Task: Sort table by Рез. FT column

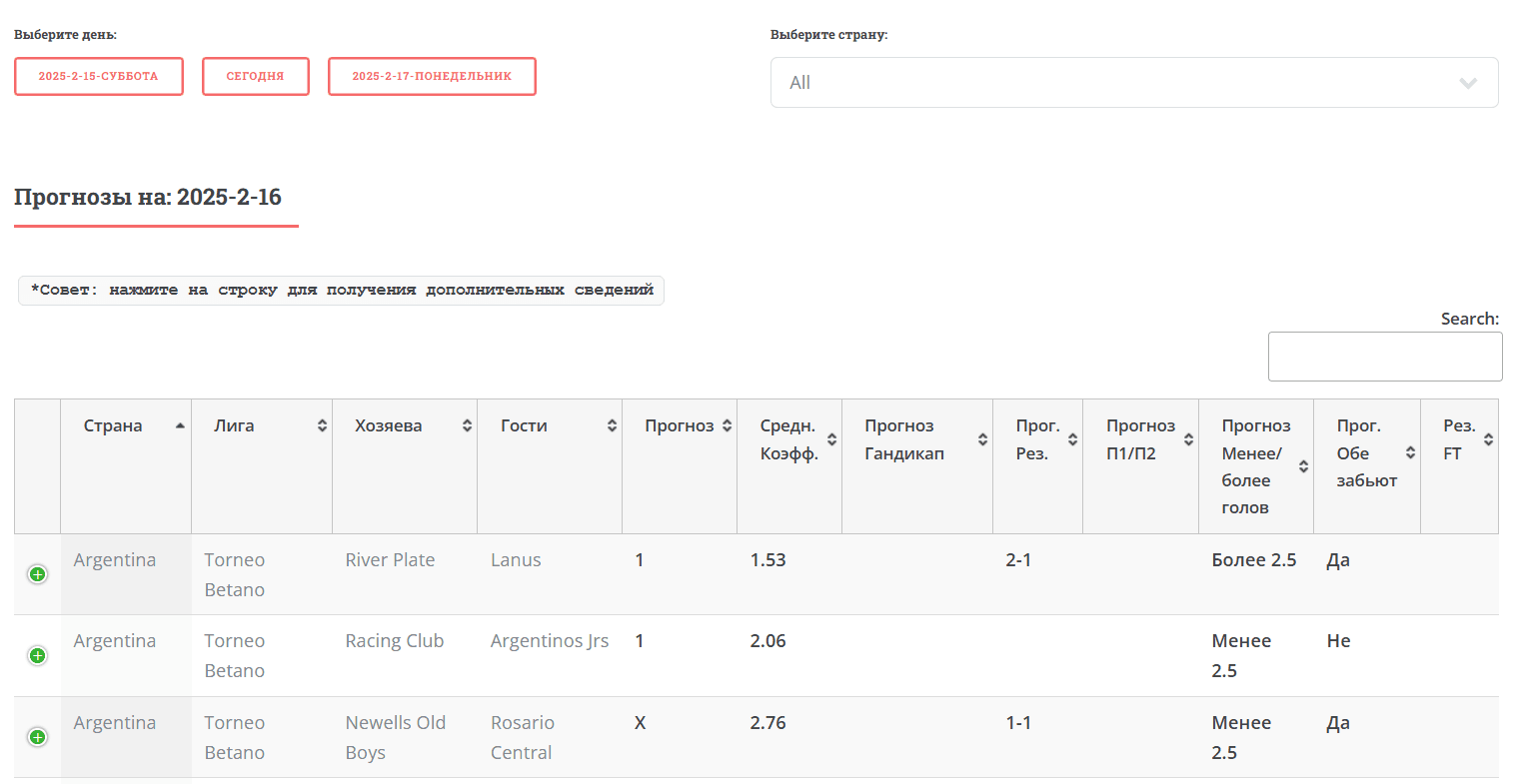Action: (1460, 466)
